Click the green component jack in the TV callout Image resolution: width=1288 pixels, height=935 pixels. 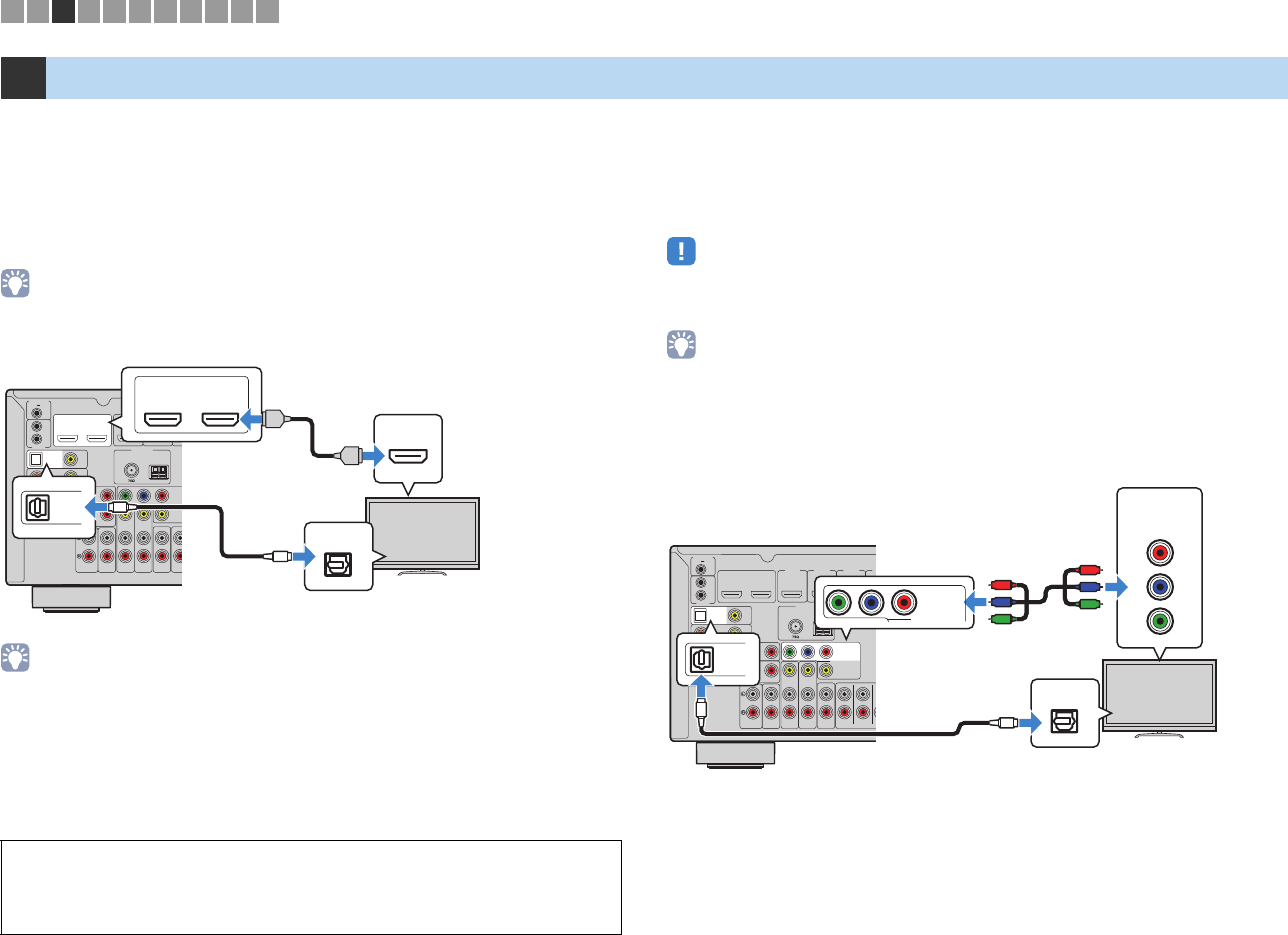coord(1159,620)
